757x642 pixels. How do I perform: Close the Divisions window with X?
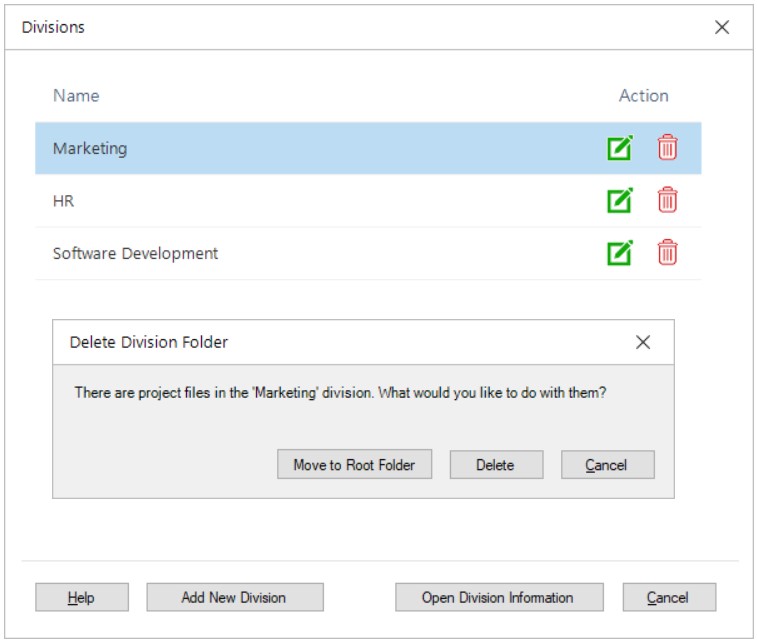722,27
